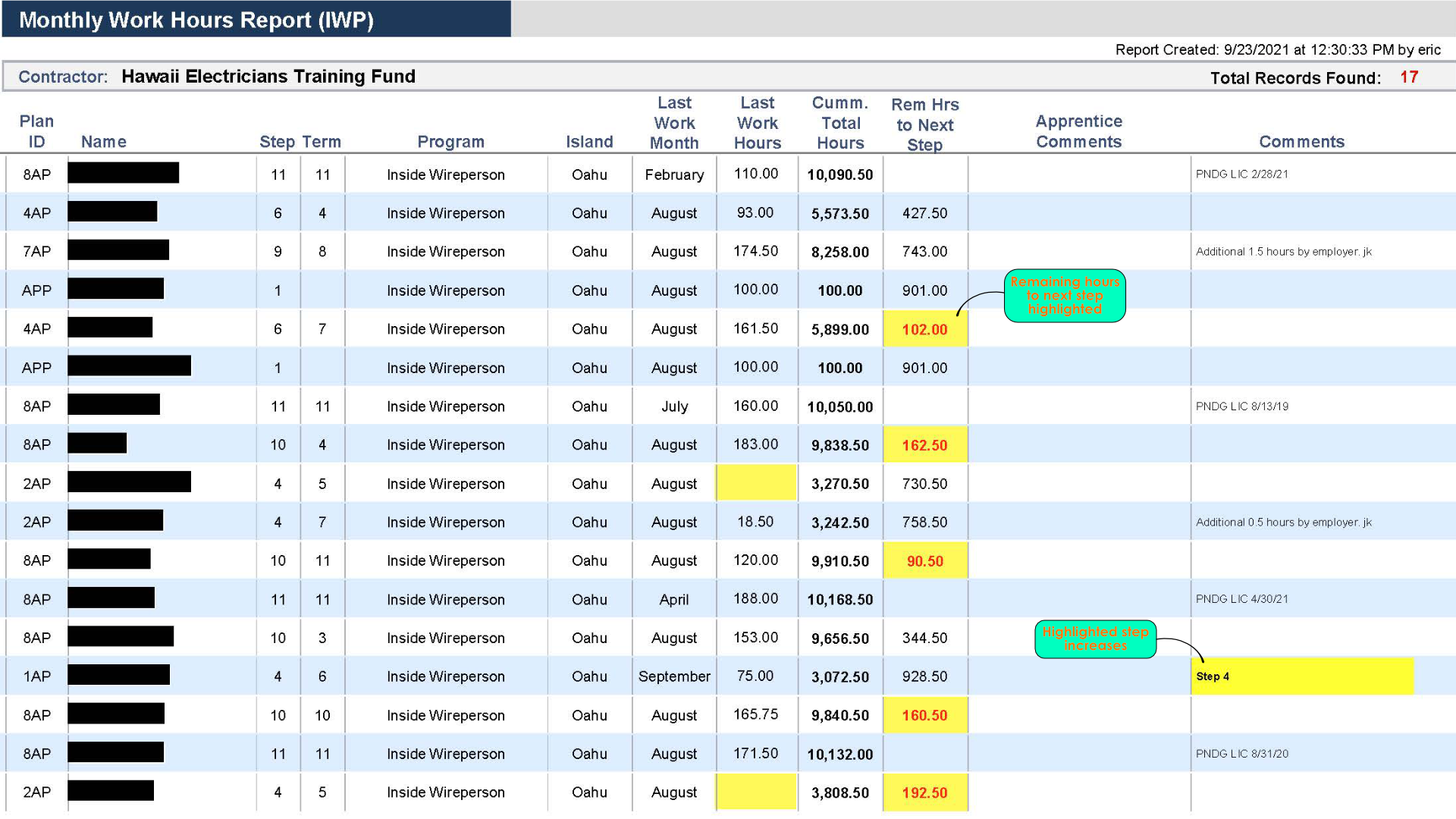Sort by the Name column header

(x=104, y=142)
